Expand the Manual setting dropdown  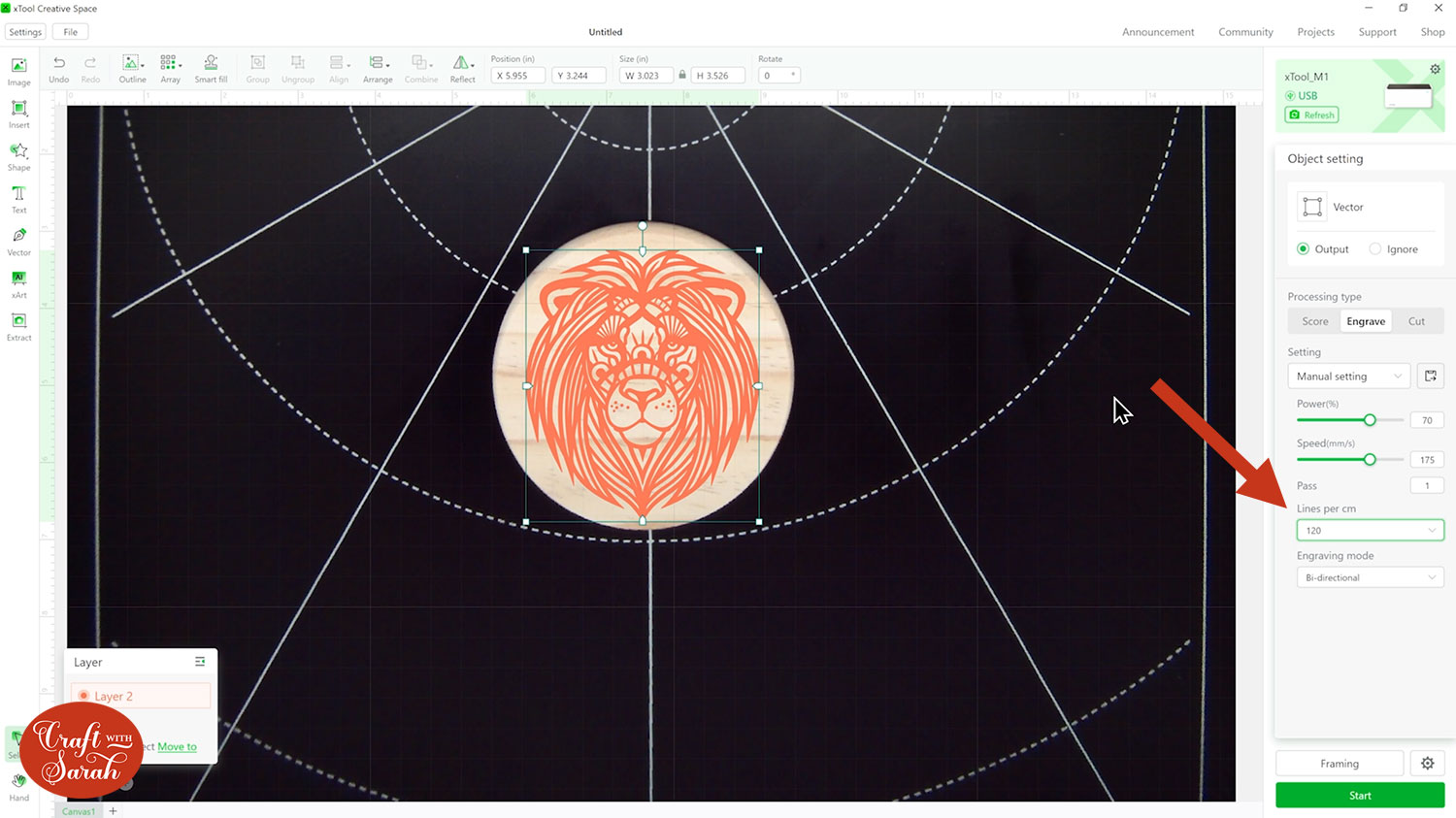[x=1349, y=376]
